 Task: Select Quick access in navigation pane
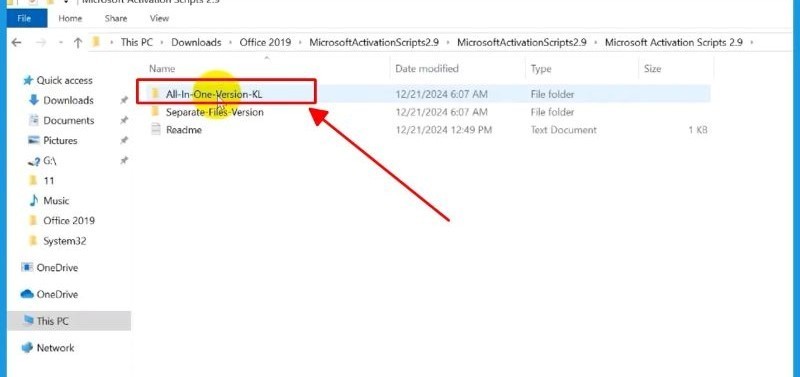click(x=64, y=80)
